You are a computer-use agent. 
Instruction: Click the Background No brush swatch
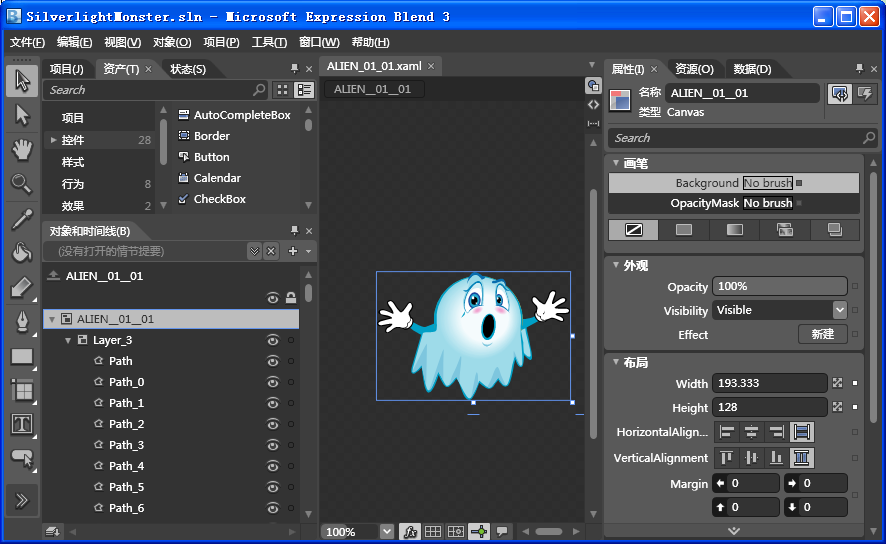coord(767,183)
